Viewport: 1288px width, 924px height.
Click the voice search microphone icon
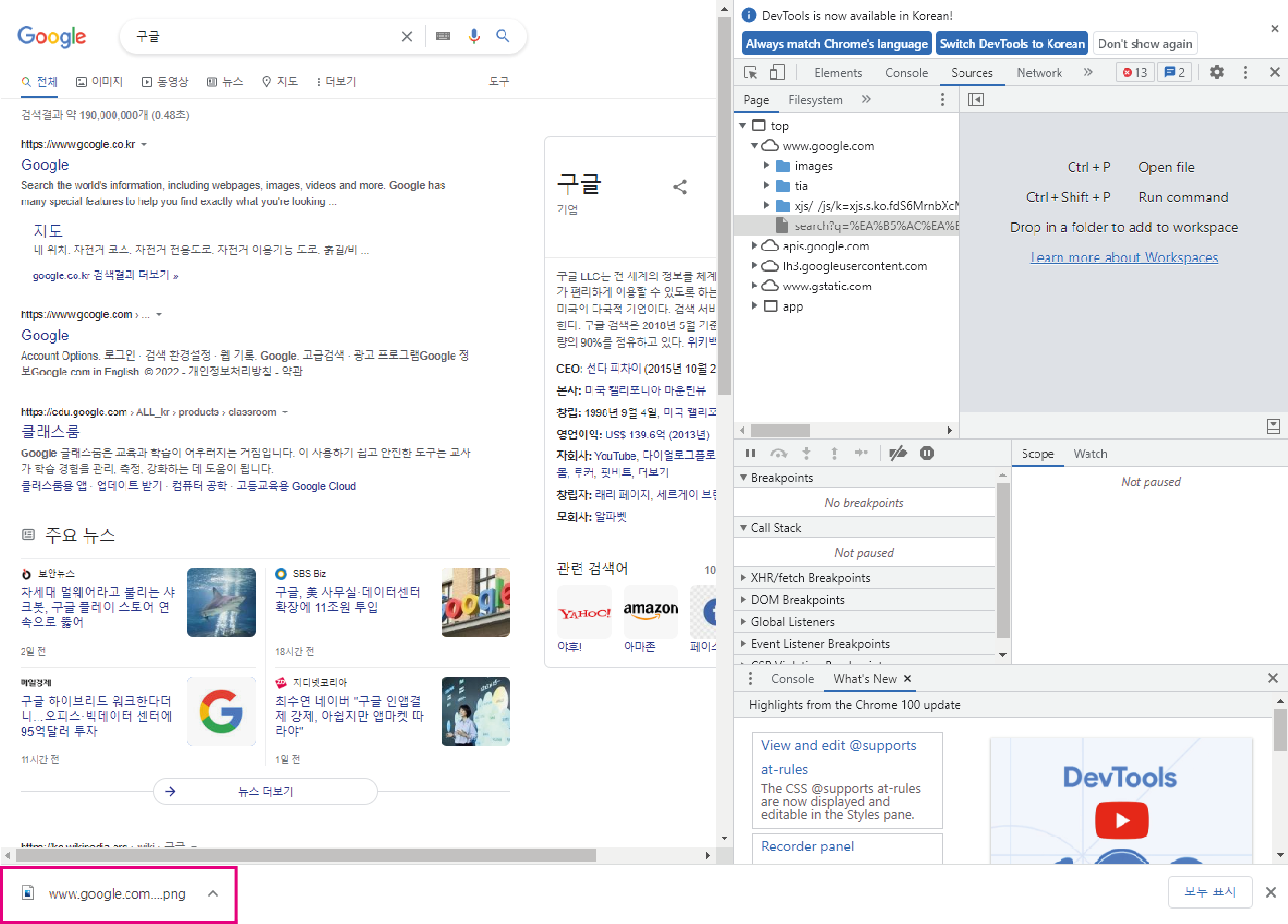point(474,37)
